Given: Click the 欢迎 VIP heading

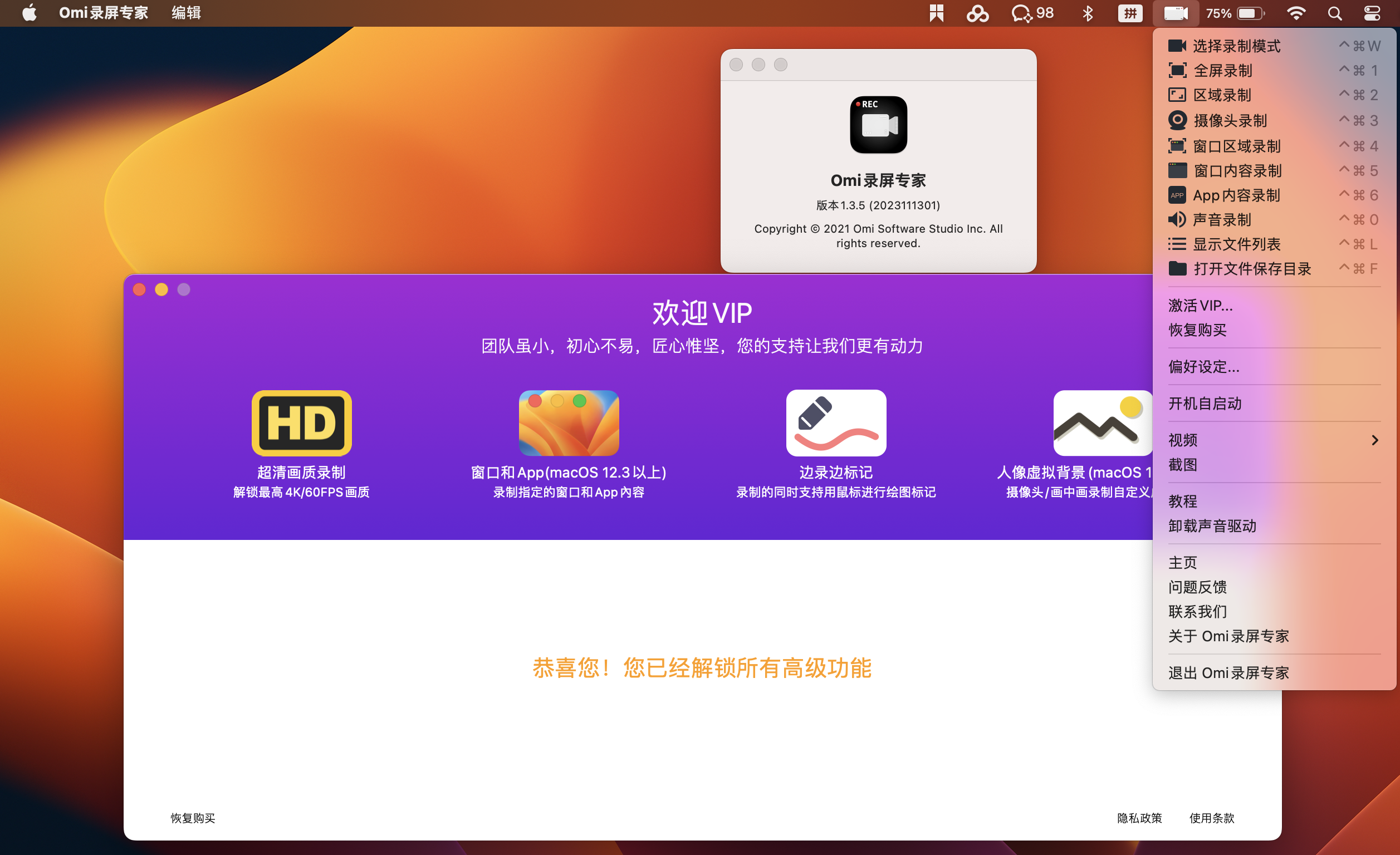Looking at the screenshot, I should point(702,313).
